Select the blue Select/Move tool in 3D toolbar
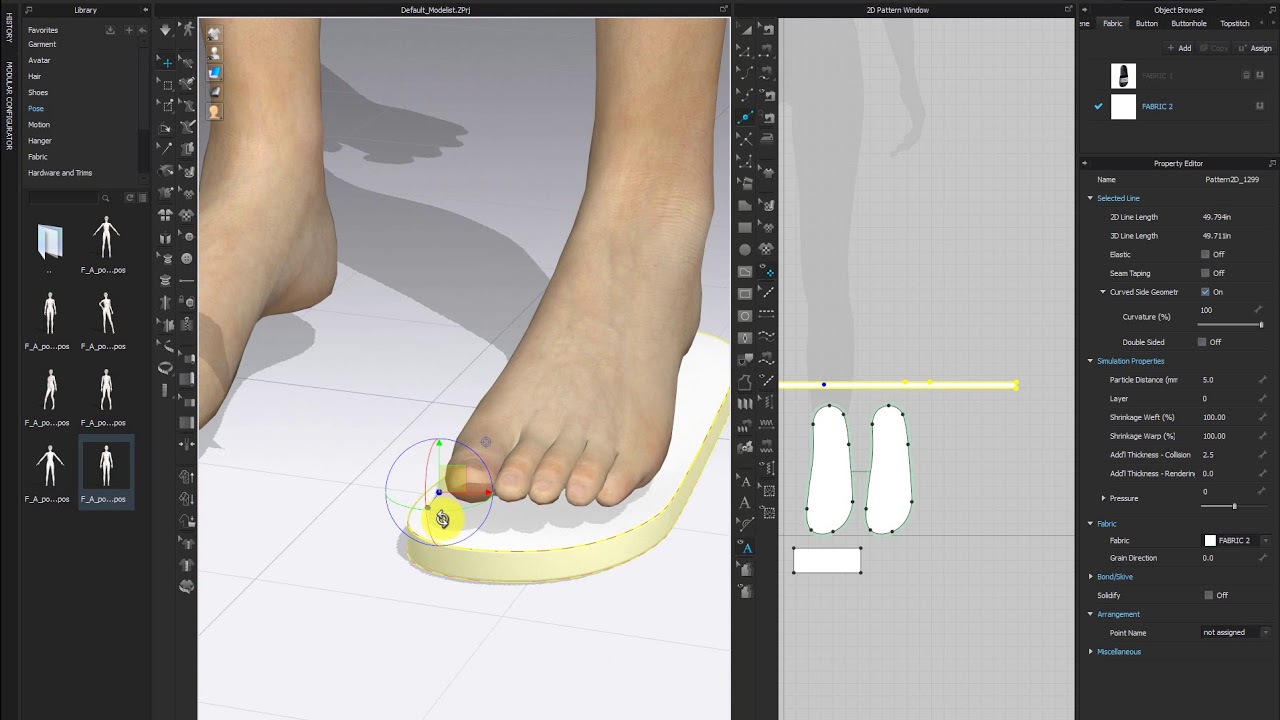This screenshot has width=1280, height=720. [166, 62]
